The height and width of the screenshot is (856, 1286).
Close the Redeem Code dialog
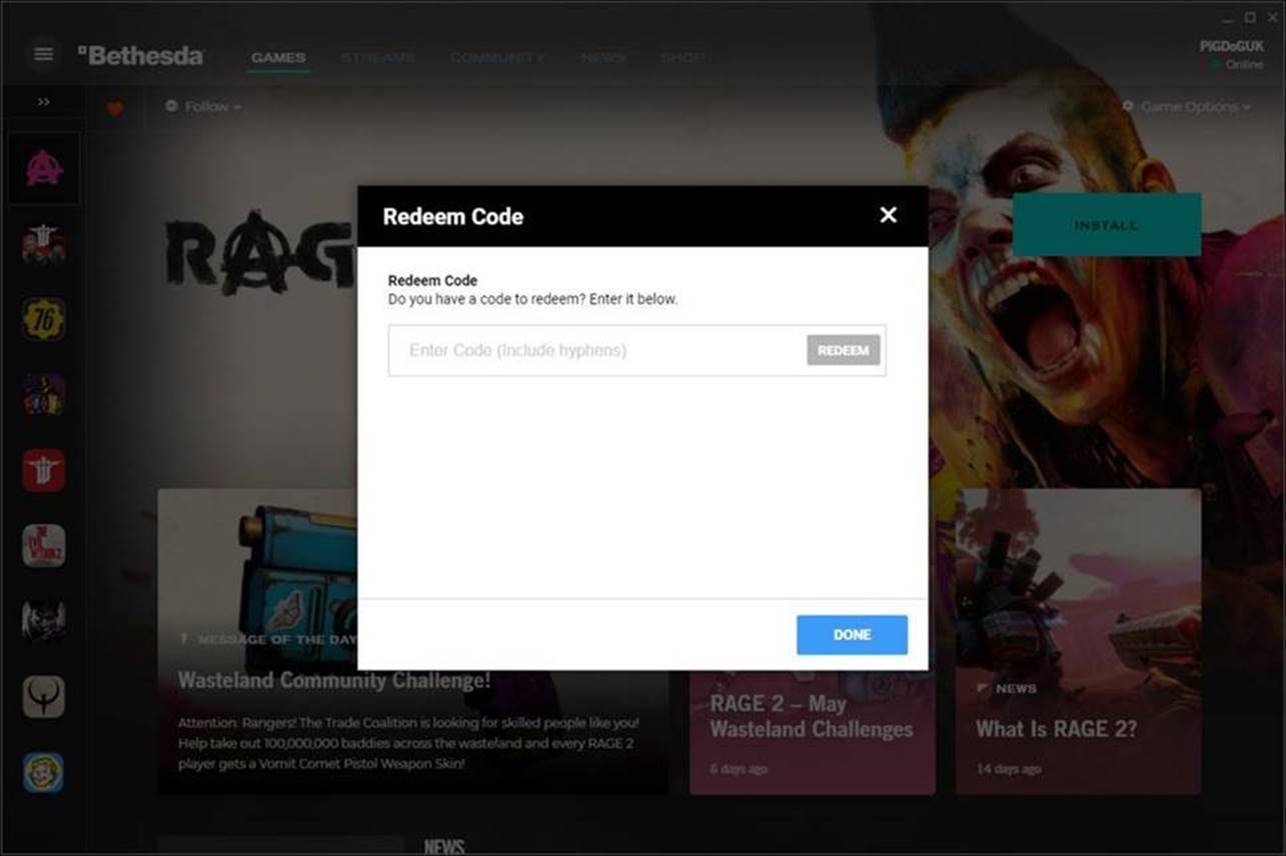pyautogui.click(x=888, y=215)
